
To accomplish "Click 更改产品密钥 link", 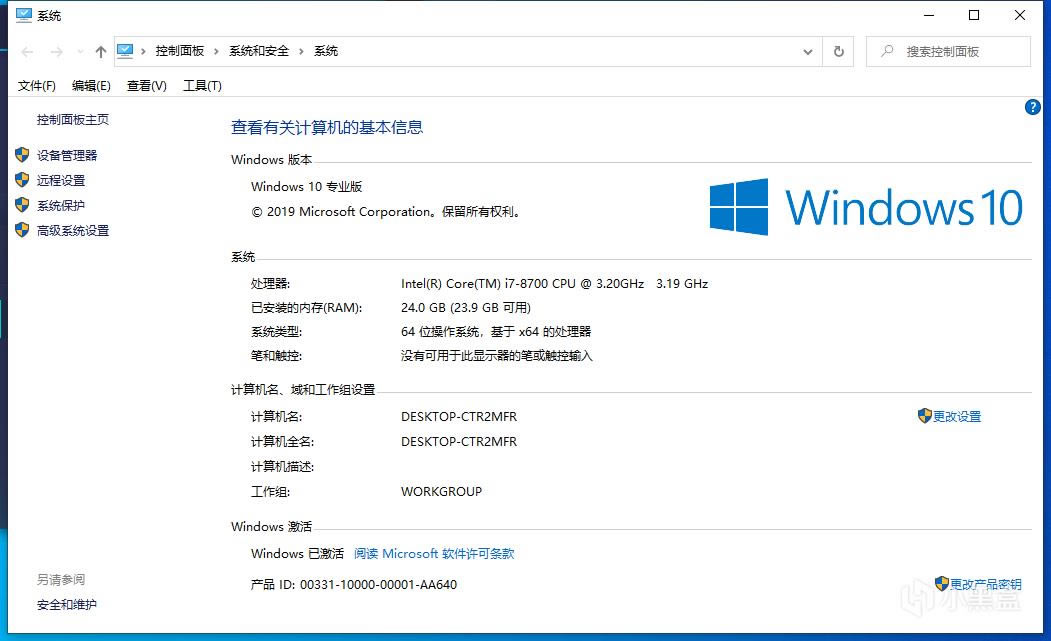I will [x=986, y=584].
